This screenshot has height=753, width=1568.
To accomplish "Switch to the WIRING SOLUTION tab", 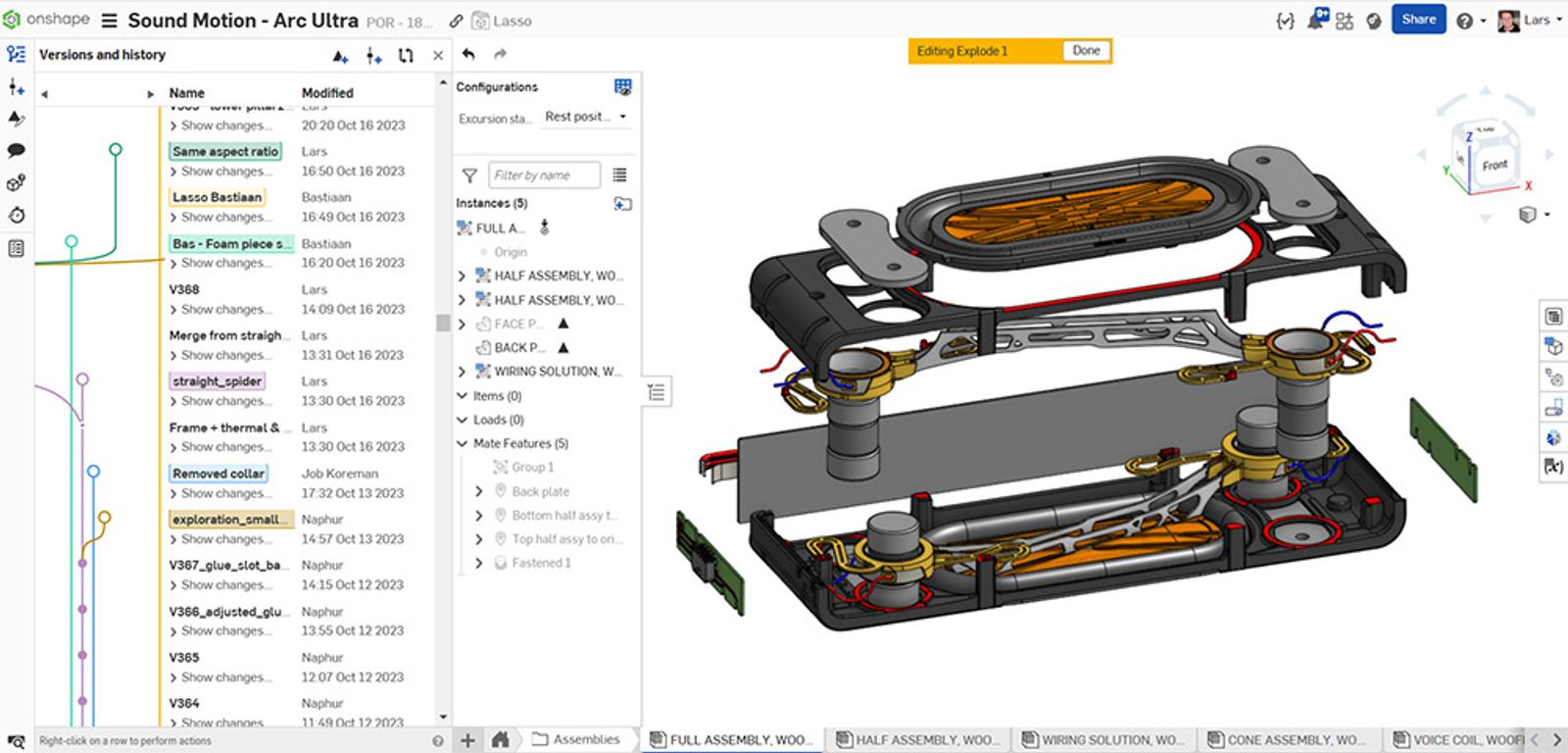I will coord(1102,740).
